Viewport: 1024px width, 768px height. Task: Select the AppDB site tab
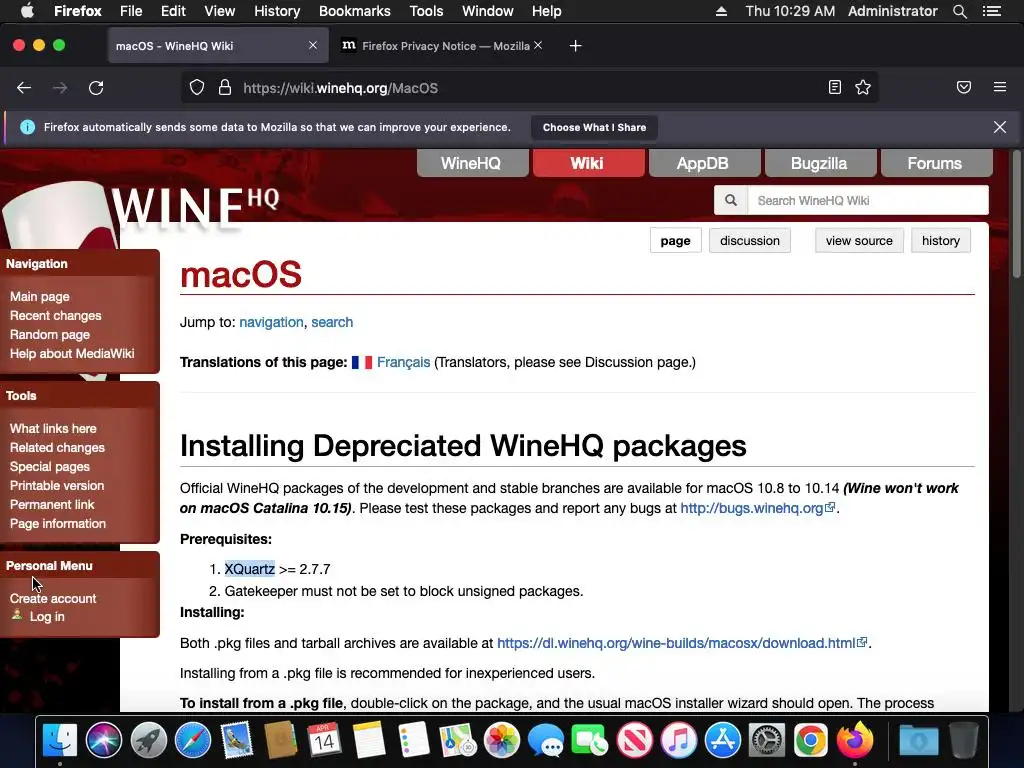(704, 163)
